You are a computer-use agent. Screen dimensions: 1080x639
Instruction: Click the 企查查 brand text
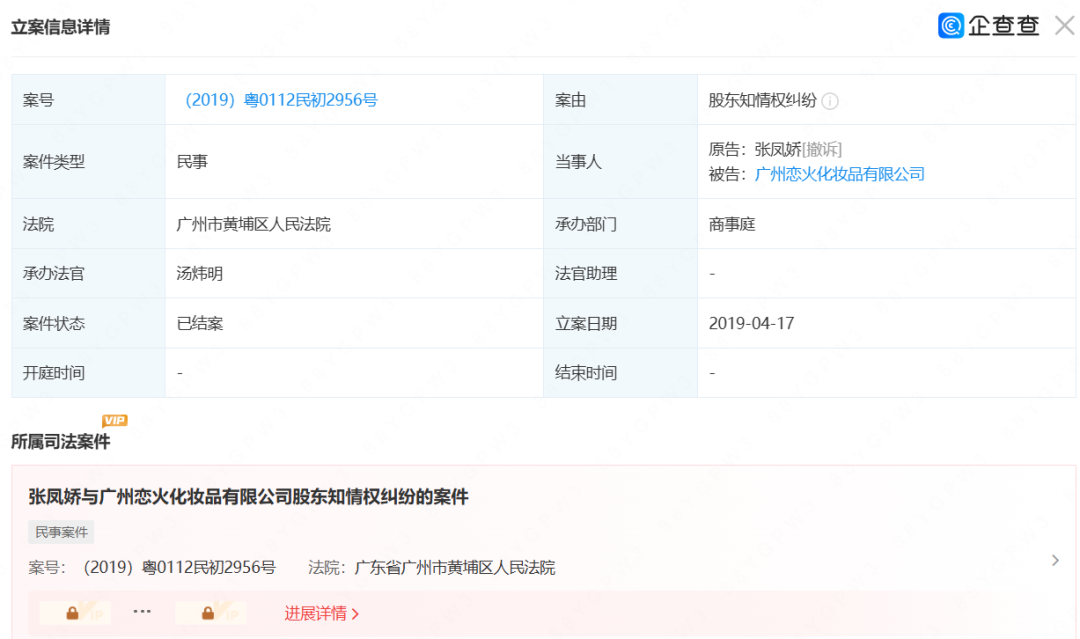1004,25
